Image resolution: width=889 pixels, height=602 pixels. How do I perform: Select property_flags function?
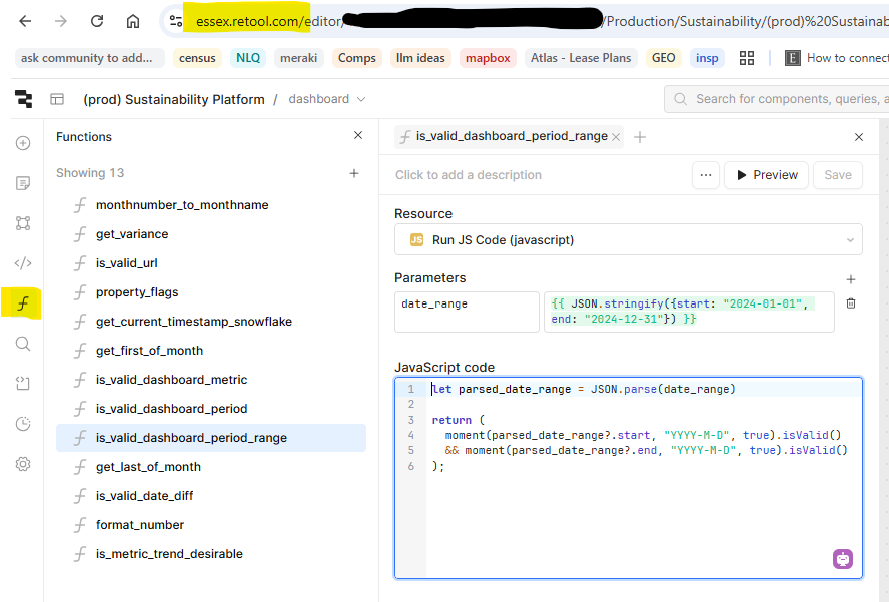[x=210, y=292]
